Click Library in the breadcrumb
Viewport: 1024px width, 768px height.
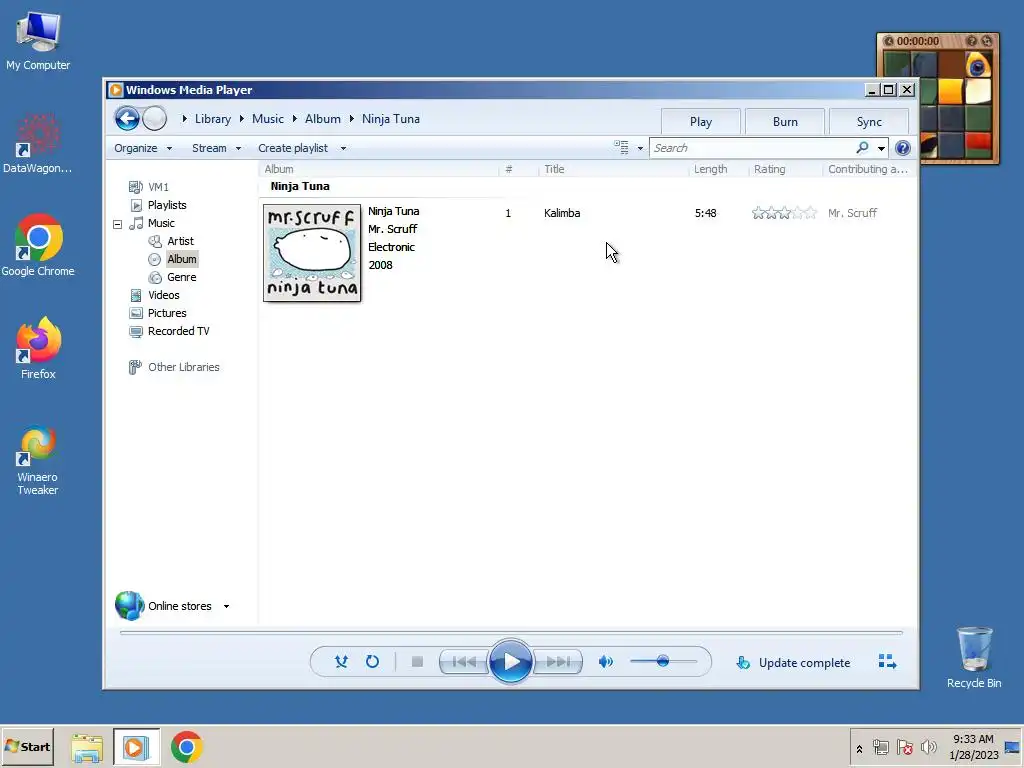pos(213,119)
